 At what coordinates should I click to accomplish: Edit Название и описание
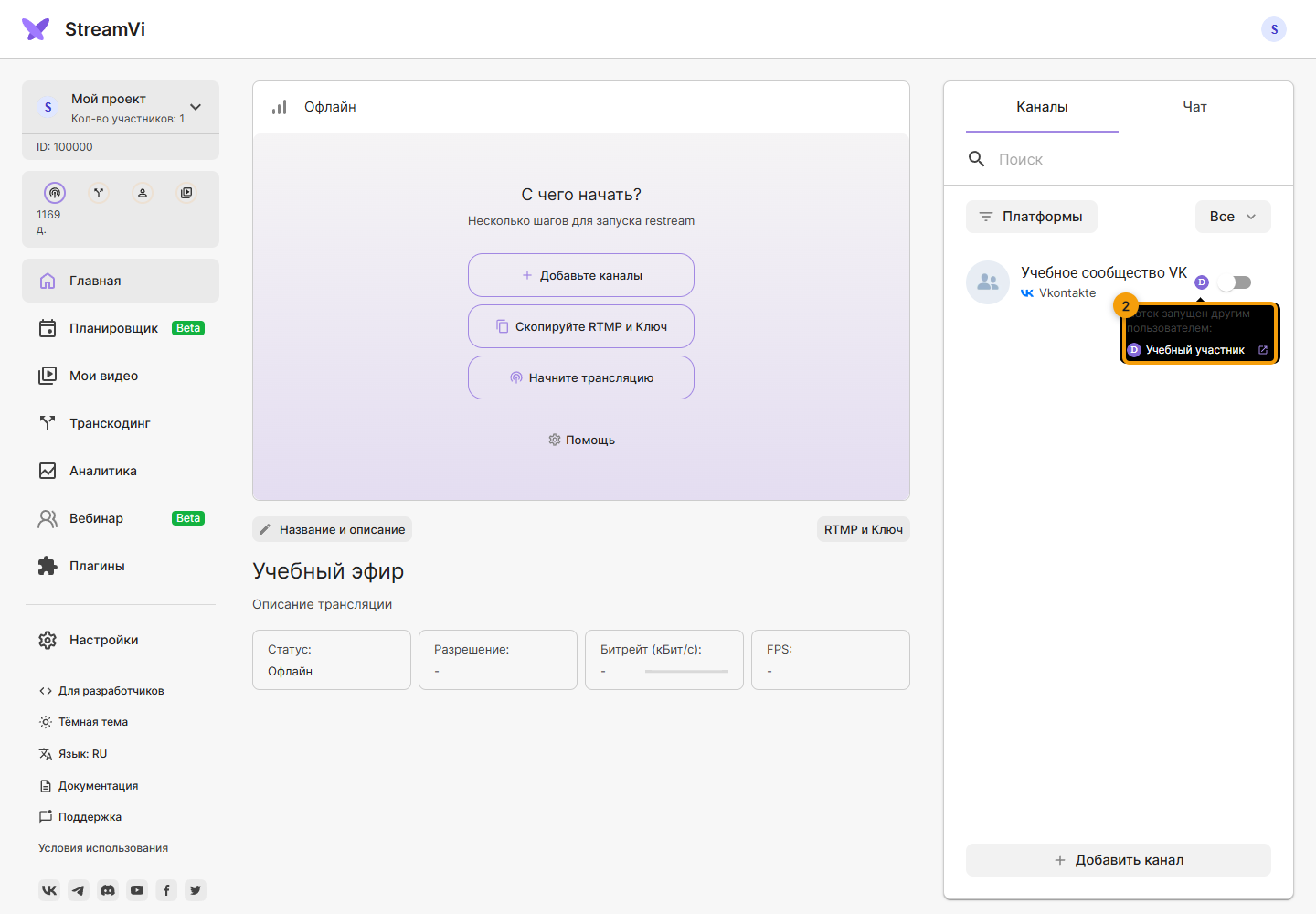tap(333, 529)
